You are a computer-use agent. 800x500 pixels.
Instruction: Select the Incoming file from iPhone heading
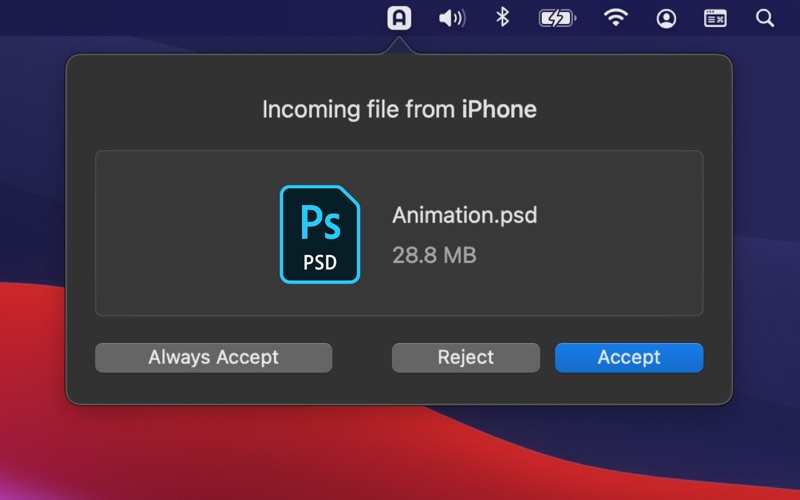(x=399, y=109)
